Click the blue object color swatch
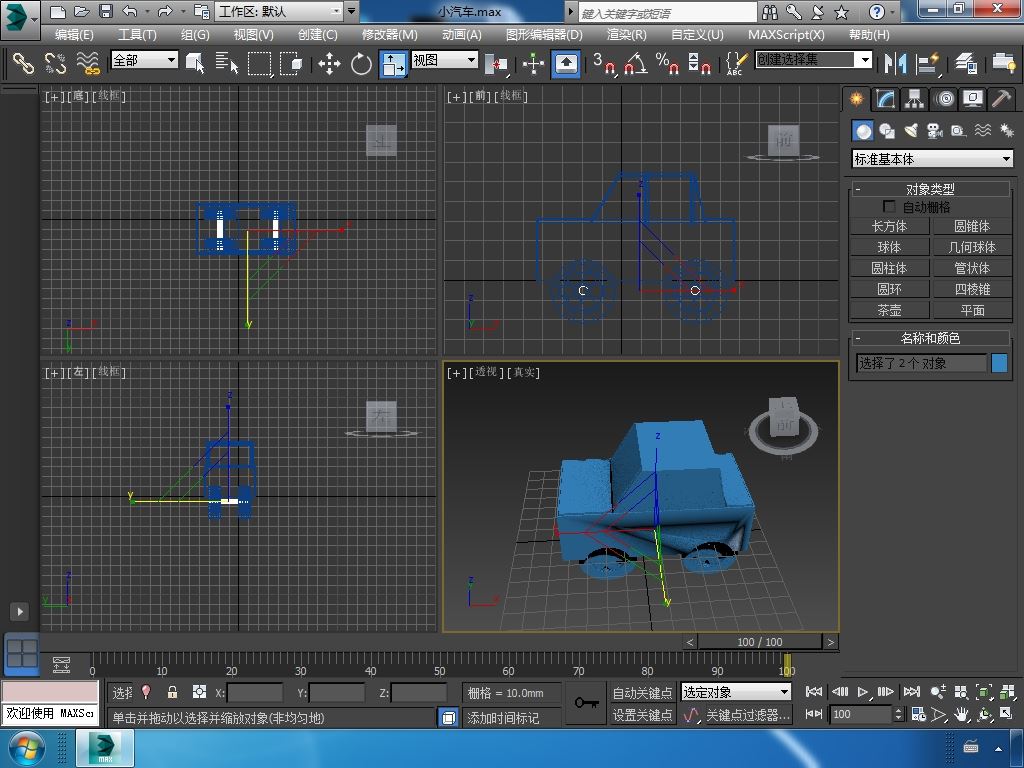 click(999, 363)
